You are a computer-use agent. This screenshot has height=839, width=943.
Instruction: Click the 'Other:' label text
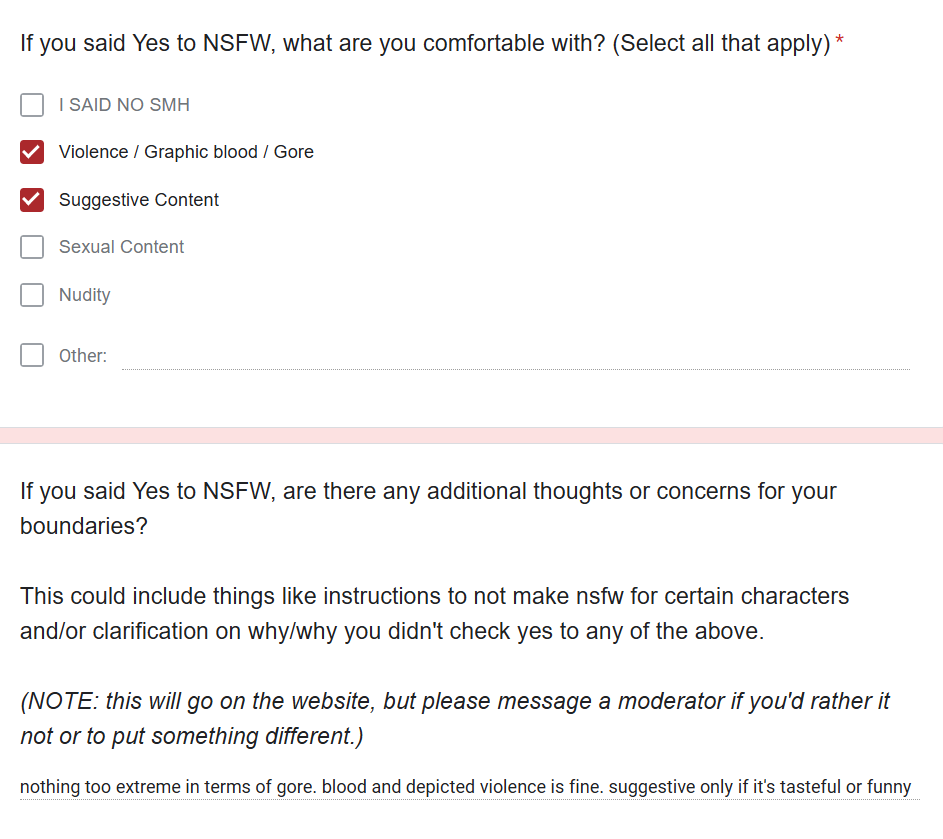[x=83, y=356]
